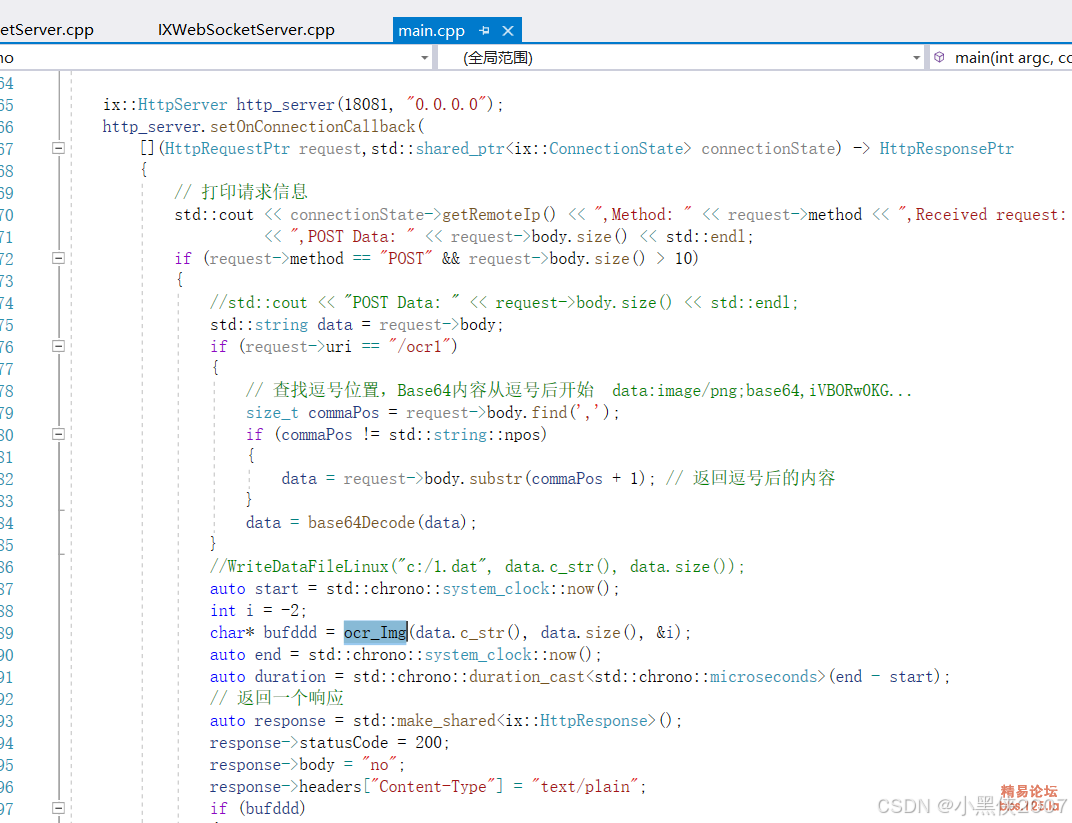Collapse the /ocr1 uri if-block at line 76
Viewport: 1072px width, 823px height.
pyautogui.click(x=57, y=346)
